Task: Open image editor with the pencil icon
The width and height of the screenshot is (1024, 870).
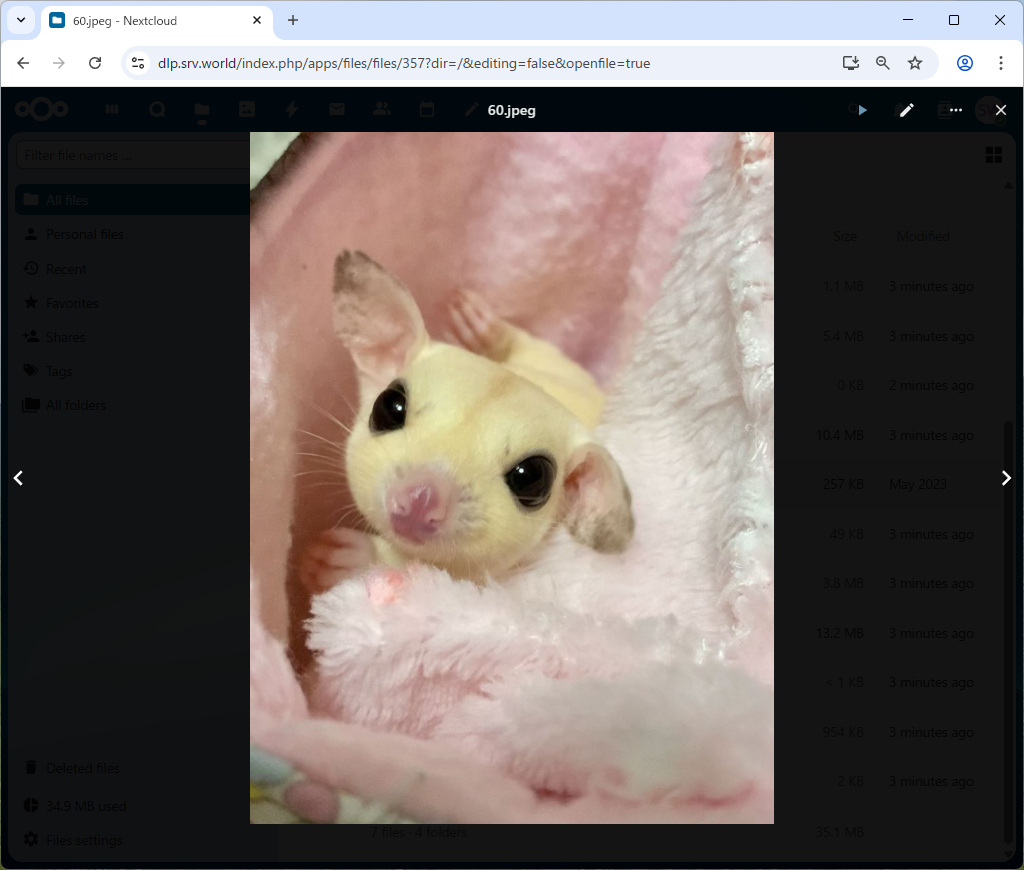Action: click(x=907, y=110)
